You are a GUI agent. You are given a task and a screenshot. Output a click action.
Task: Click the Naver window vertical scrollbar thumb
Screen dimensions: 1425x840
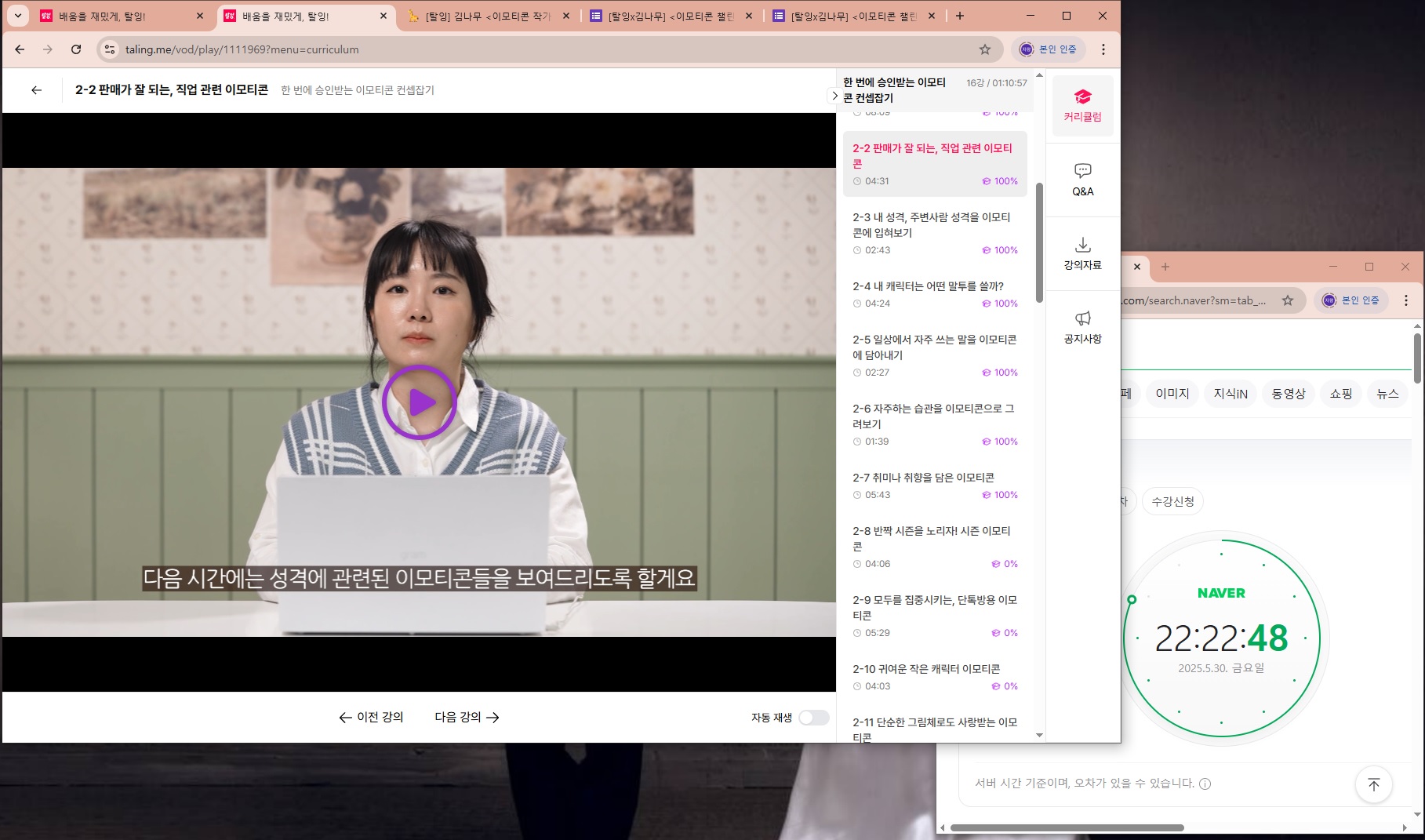[x=1418, y=358]
